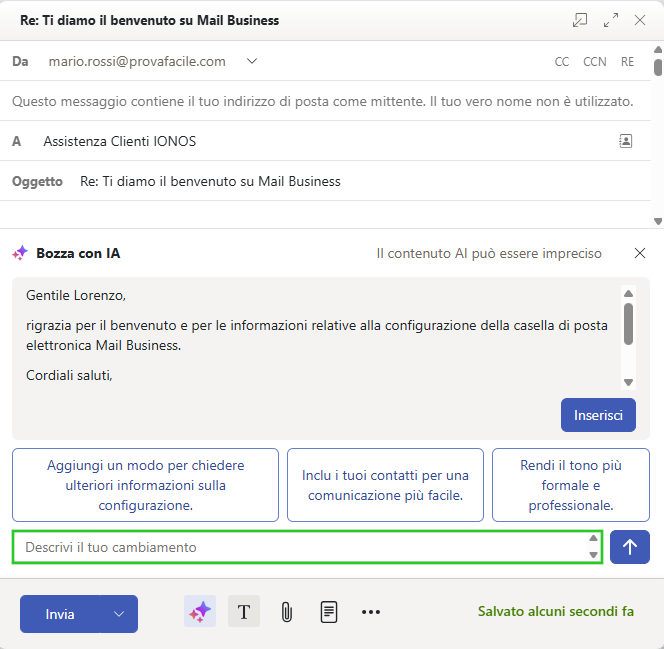Screen dimensions: 664x649
Task: Click the AI draft text scrollbar down arrow
Action: pos(629,382)
